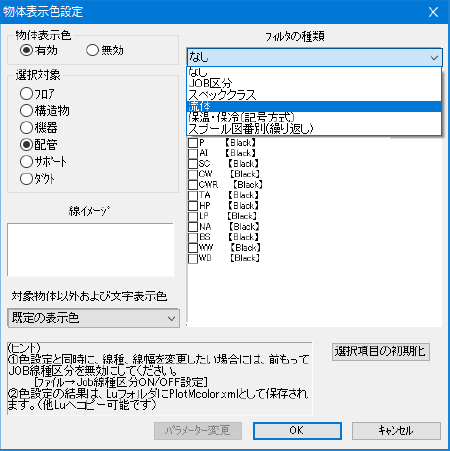Check the WW fluid checkbox

click(193, 248)
